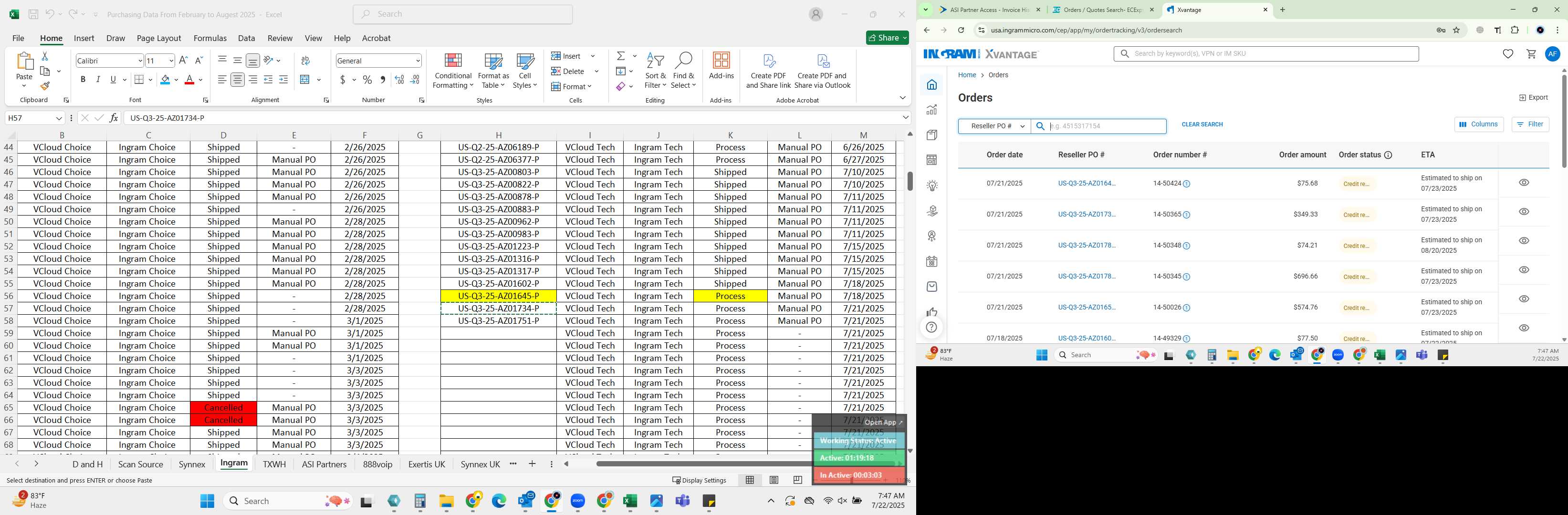Switch to Page Layout view in status bar
1568x515 pixels.
click(x=774, y=480)
